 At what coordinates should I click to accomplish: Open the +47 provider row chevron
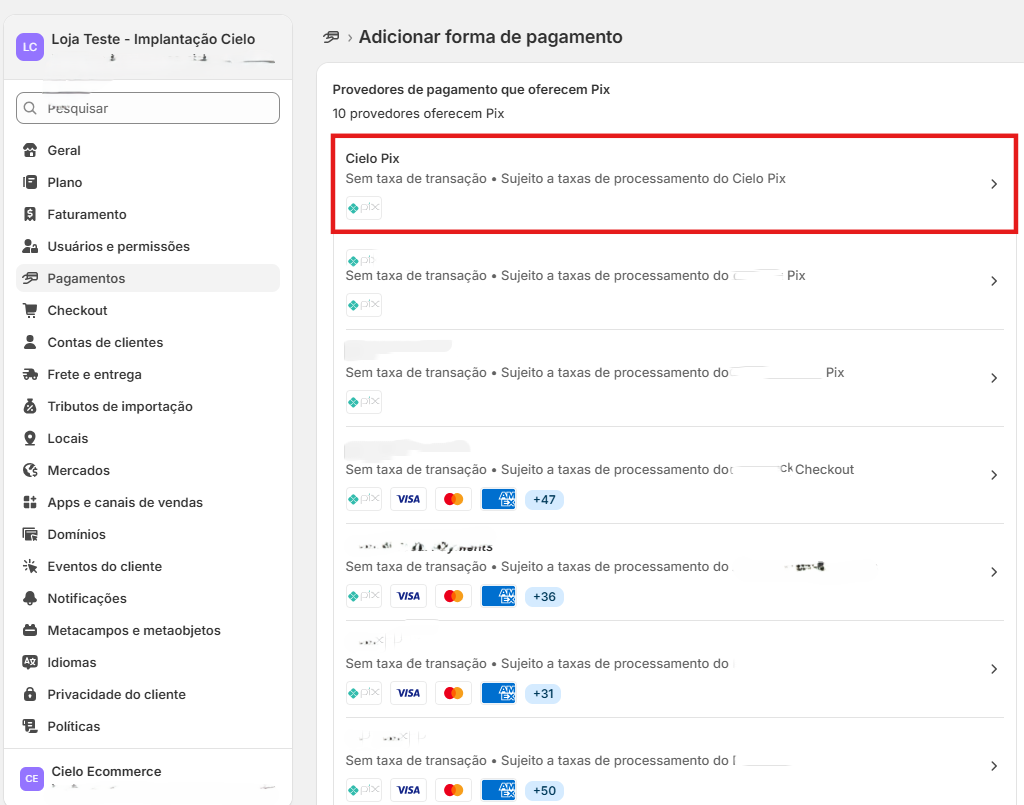[x=994, y=475]
